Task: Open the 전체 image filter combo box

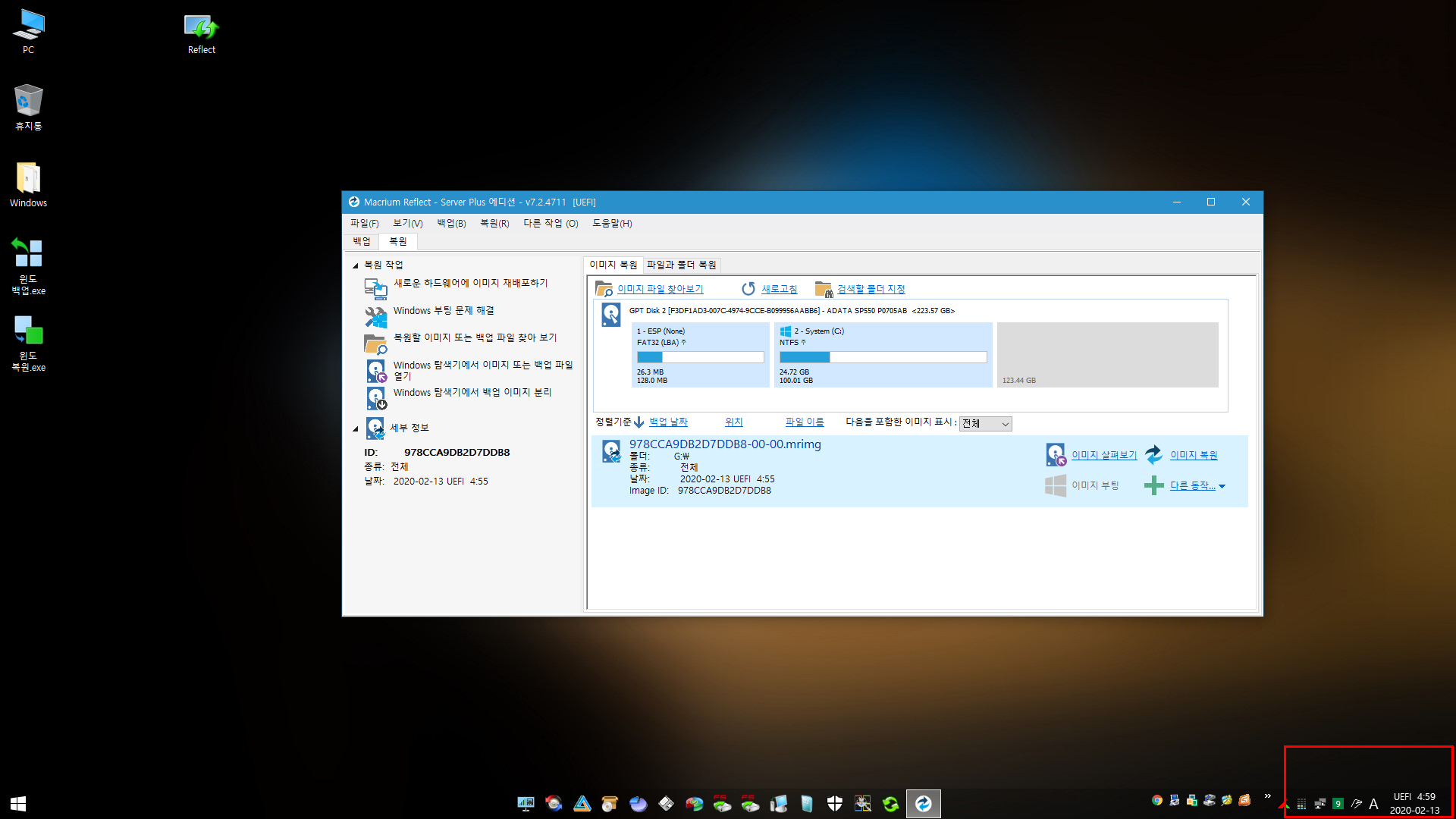Action: pyautogui.click(x=985, y=424)
